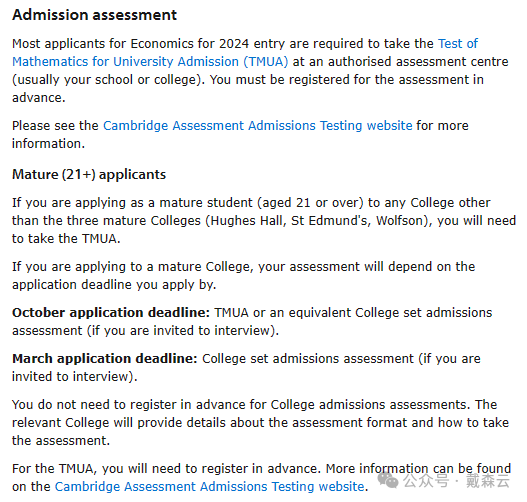Click the 'St Edmund's' college name

coord(331,221)
